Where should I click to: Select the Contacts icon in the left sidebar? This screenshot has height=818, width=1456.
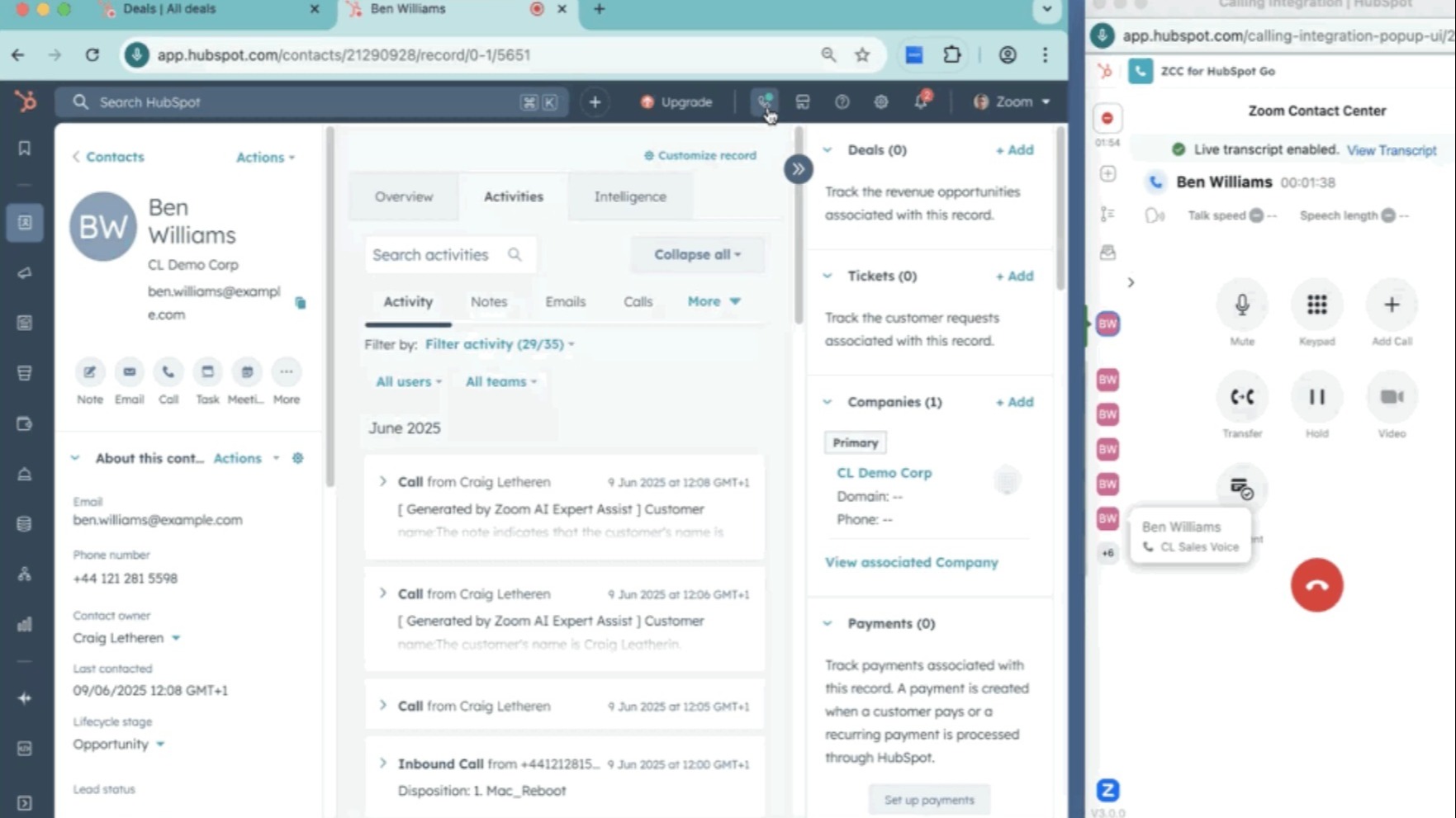pos(25,223)
